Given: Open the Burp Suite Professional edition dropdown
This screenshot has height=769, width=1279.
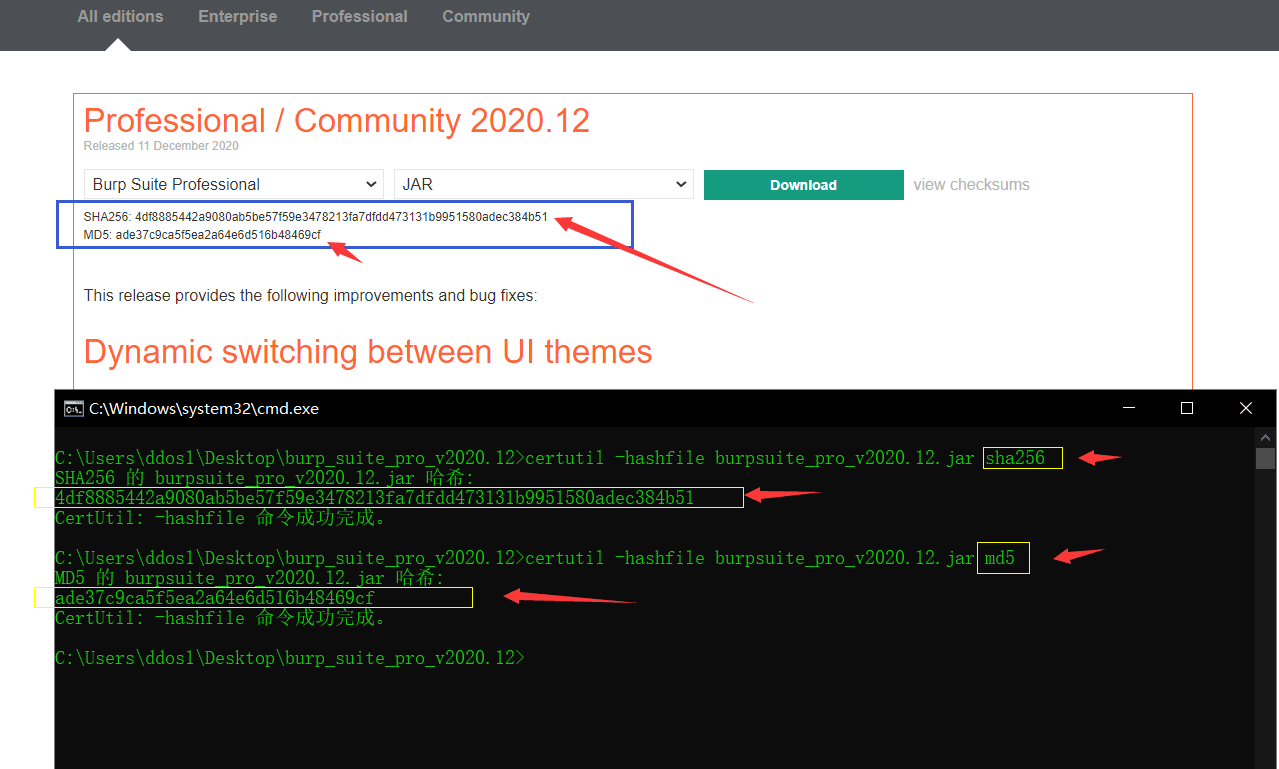Looking at the screenshot, I should (233, 184).
